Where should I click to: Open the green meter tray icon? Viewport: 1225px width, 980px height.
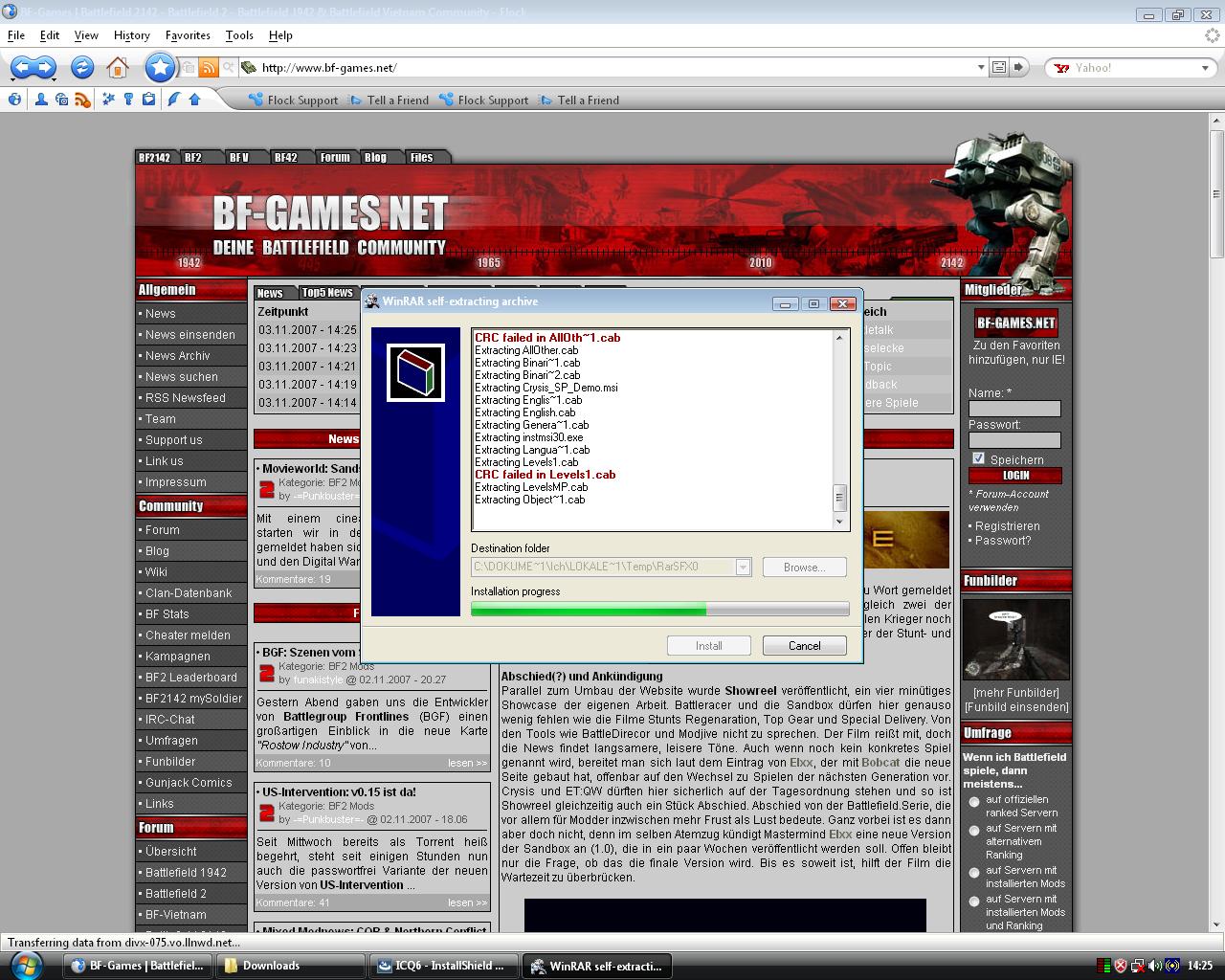[1103, 966]
